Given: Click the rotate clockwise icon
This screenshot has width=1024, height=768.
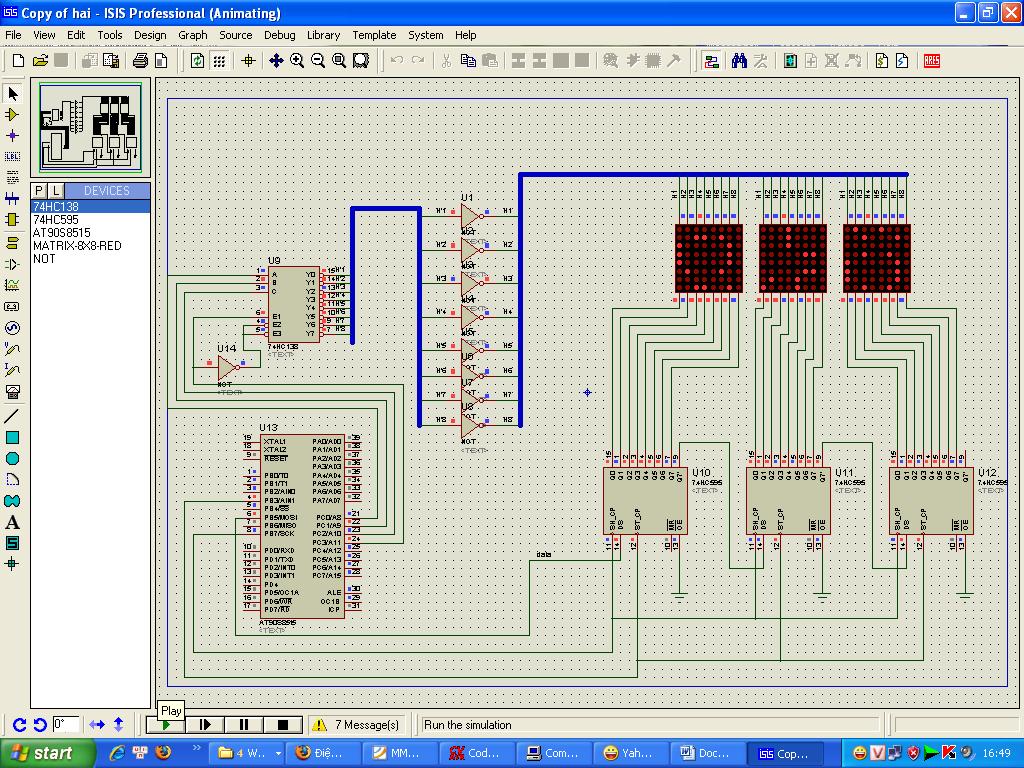Looking at the screenshot, I should point(19,724).
